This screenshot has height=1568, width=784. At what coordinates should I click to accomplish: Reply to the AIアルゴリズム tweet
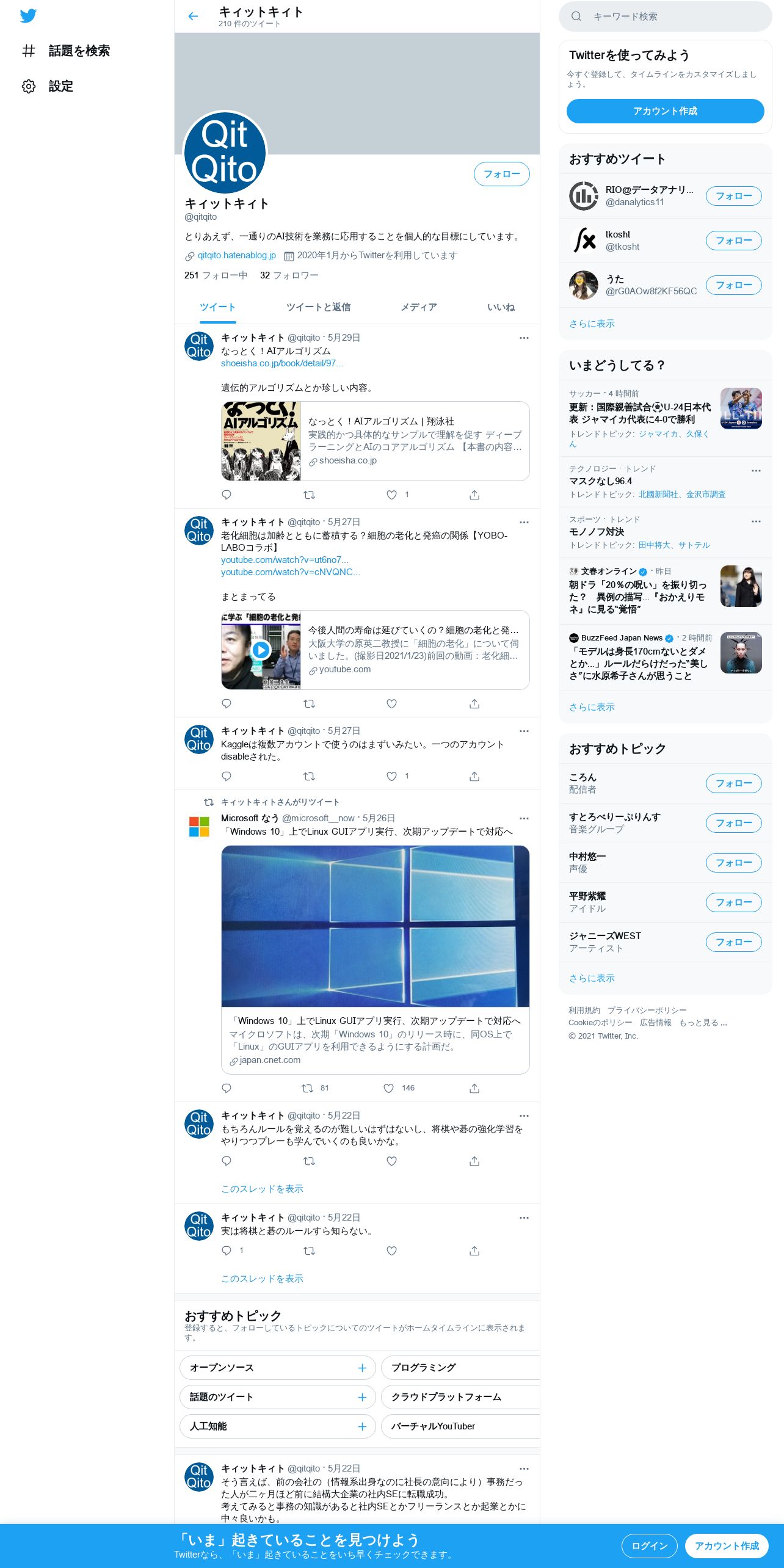pyautogui.click(x=227, y=495)
